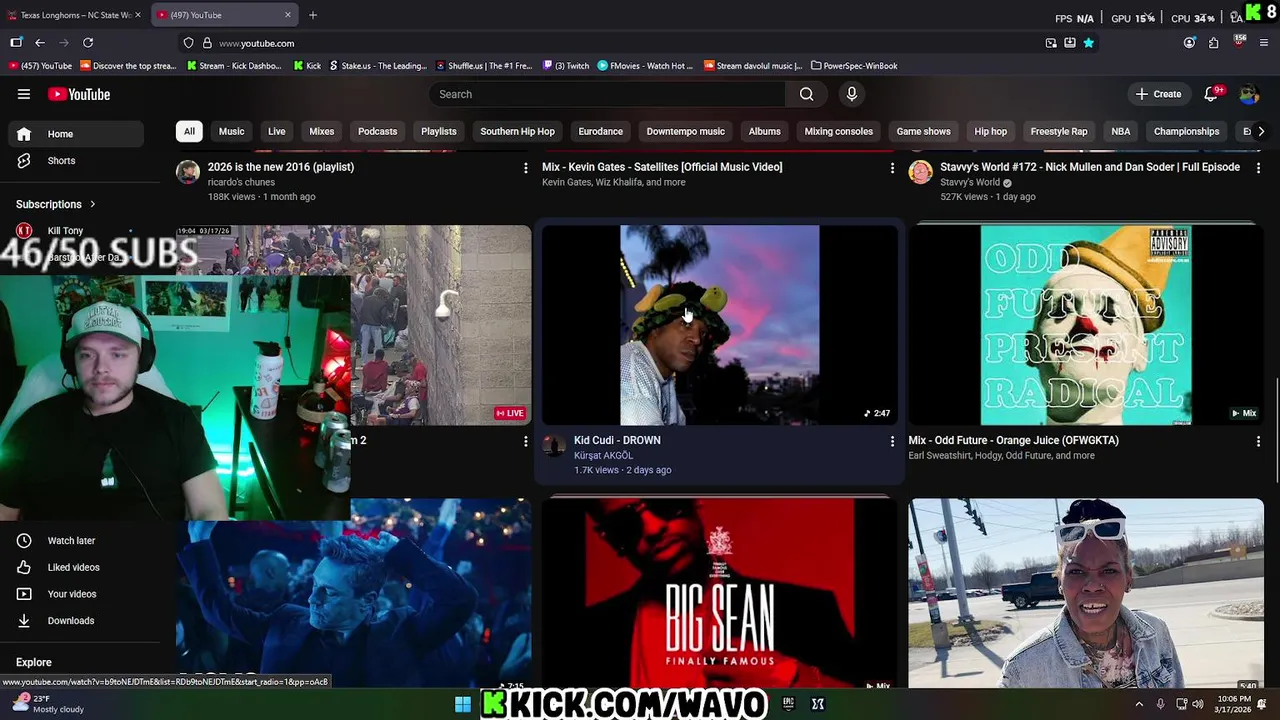Open options for the live stream video
1280x720 pixels.
[525, 441]
